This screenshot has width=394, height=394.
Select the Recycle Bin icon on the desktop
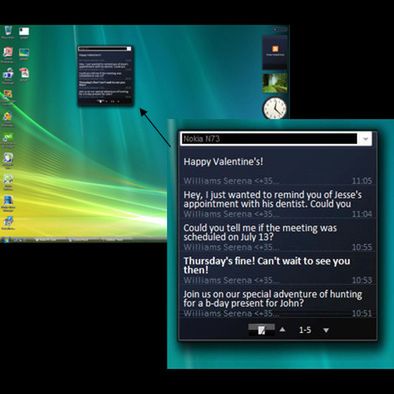8,33
